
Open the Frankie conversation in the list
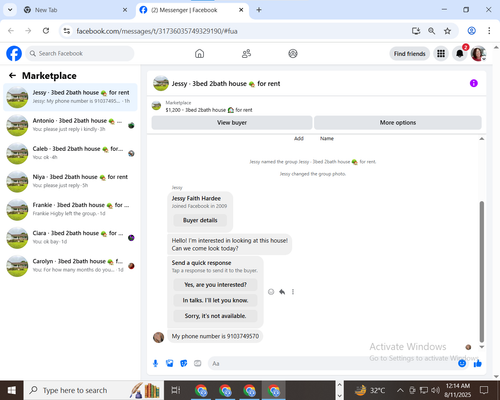70,209
